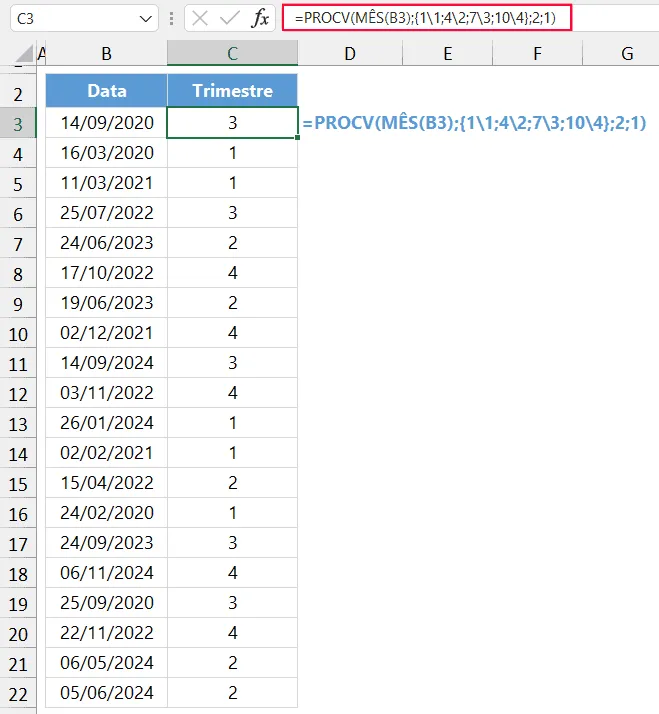Click inside the formula bar with PROCV formula
The width and height of the screenshot is (659, 714).
[427, 18]
